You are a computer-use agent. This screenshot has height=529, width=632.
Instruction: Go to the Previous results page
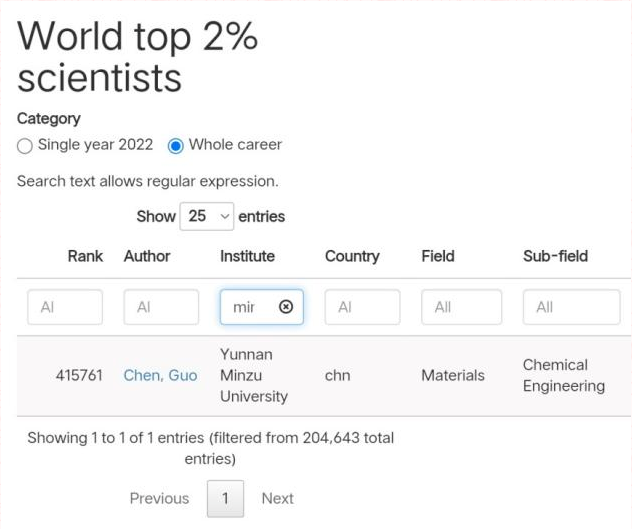[x=159, y=498]
